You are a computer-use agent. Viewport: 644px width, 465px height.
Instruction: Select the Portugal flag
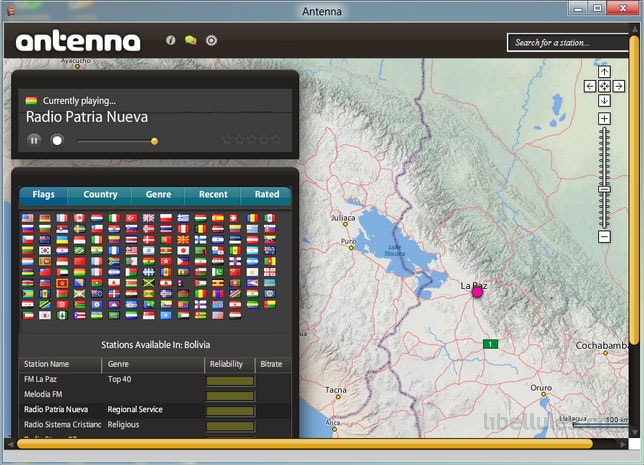tap(166, 239)
